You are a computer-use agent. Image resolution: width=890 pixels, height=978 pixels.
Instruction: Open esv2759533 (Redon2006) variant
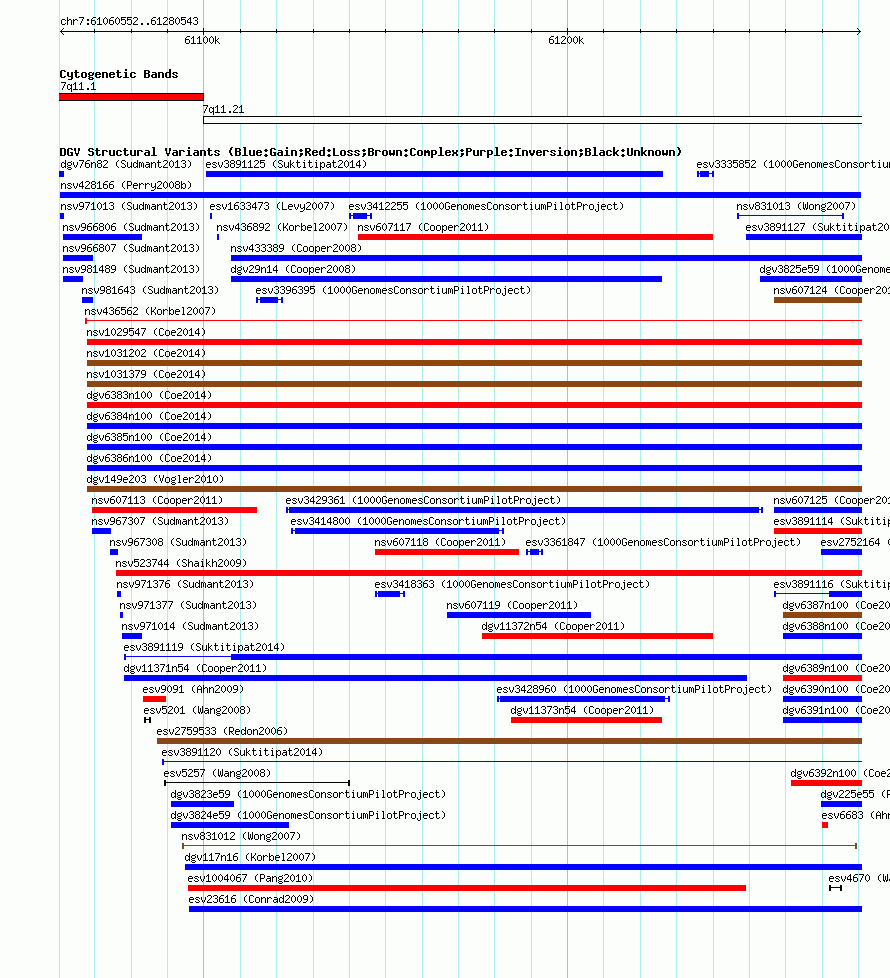click(222, 731)
